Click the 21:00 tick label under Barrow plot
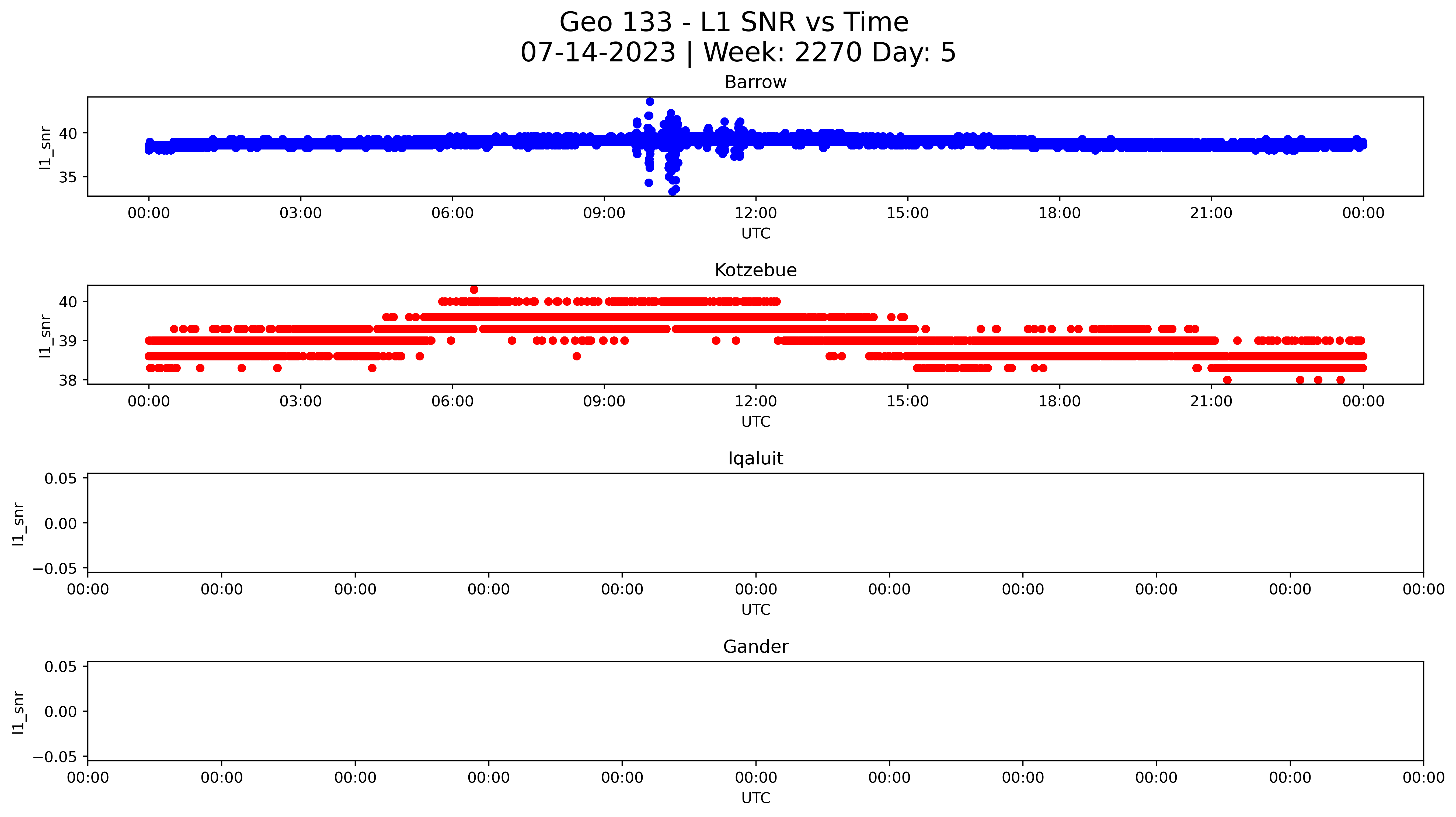 click(x=1211, y=213)
